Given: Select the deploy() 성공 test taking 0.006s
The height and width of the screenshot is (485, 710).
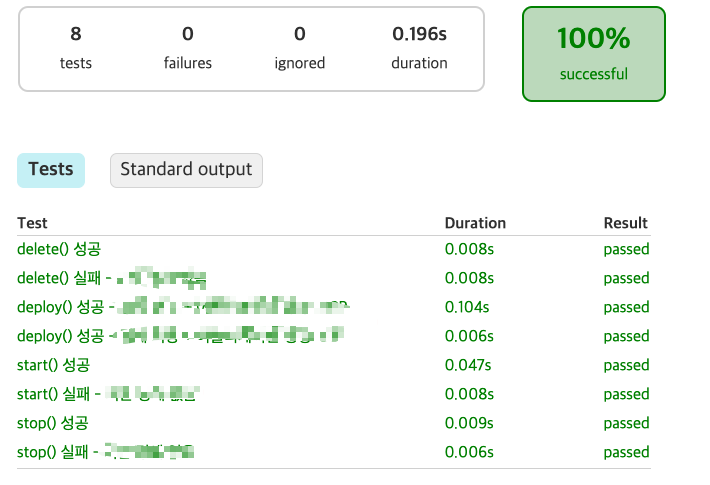Looking at the screenshot, I should (180, 336).
